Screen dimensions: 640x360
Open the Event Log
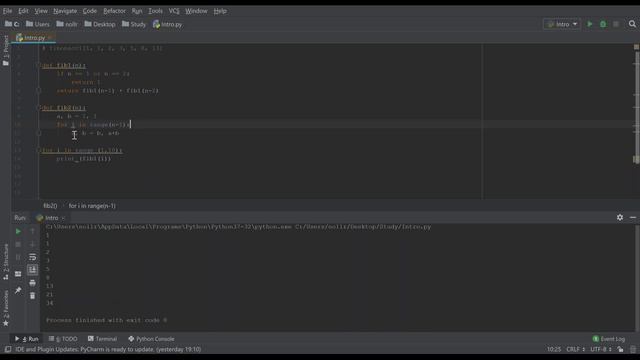point(609,339)
